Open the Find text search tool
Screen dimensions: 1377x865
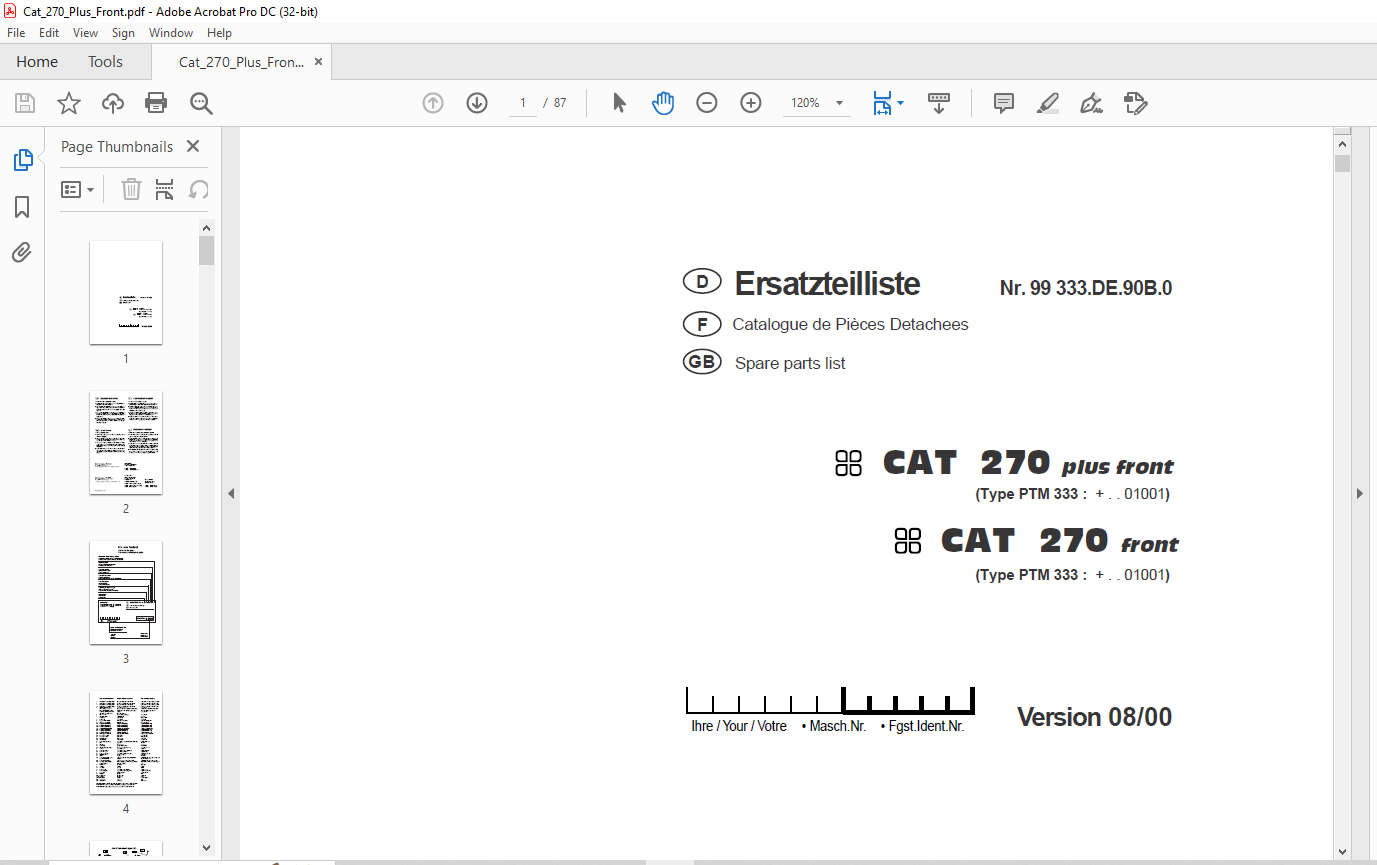pos(201,103)
